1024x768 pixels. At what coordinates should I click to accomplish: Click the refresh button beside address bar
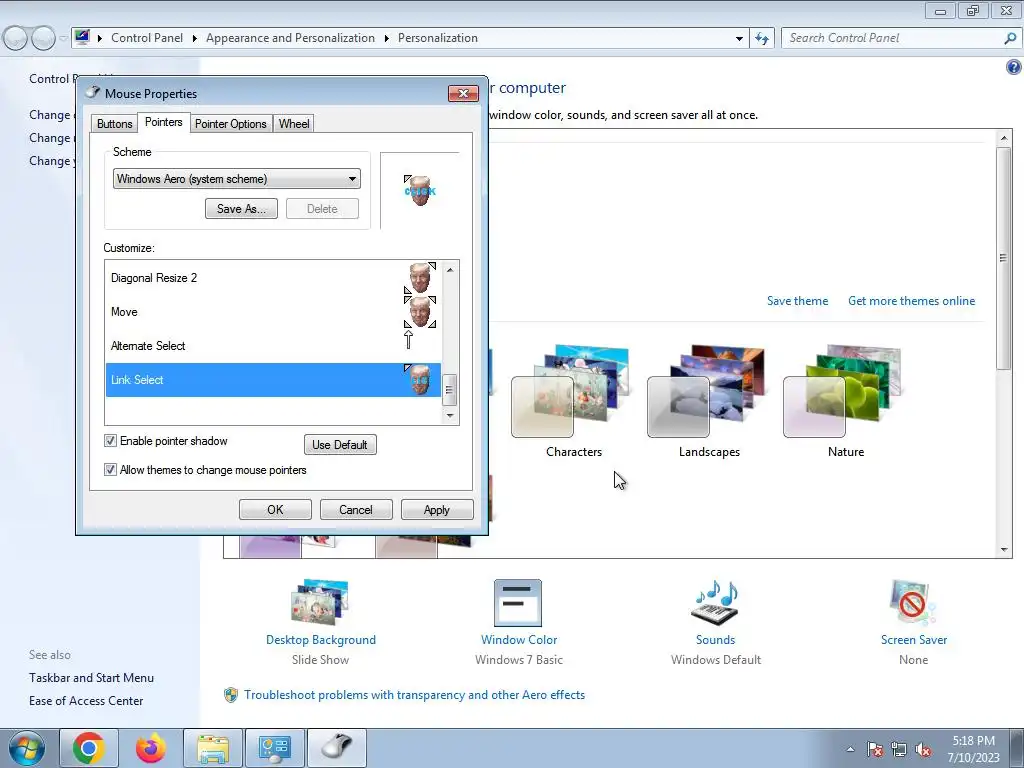761,39
